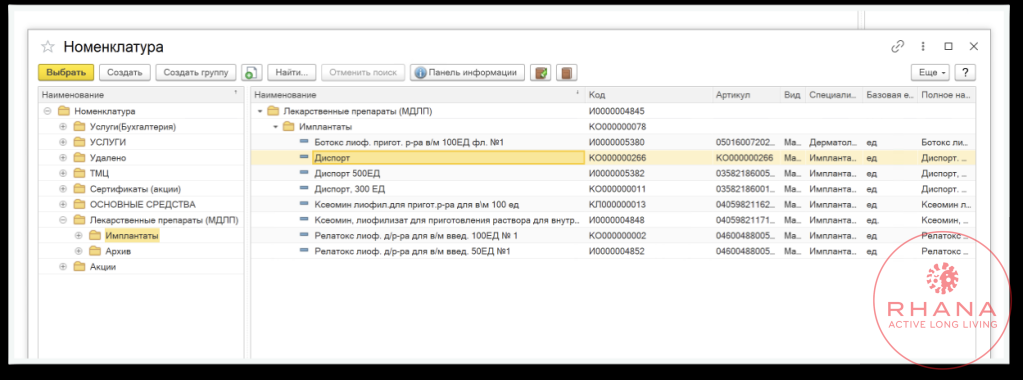Select the Диспорт name cell being edited
Image resolution: width=1023 pixels, height=380 pixels.
448,157
